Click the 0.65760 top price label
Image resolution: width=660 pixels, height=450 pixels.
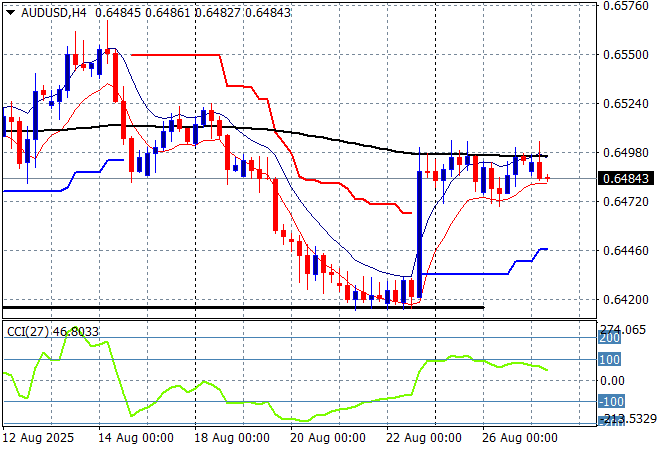coord(626,6)
